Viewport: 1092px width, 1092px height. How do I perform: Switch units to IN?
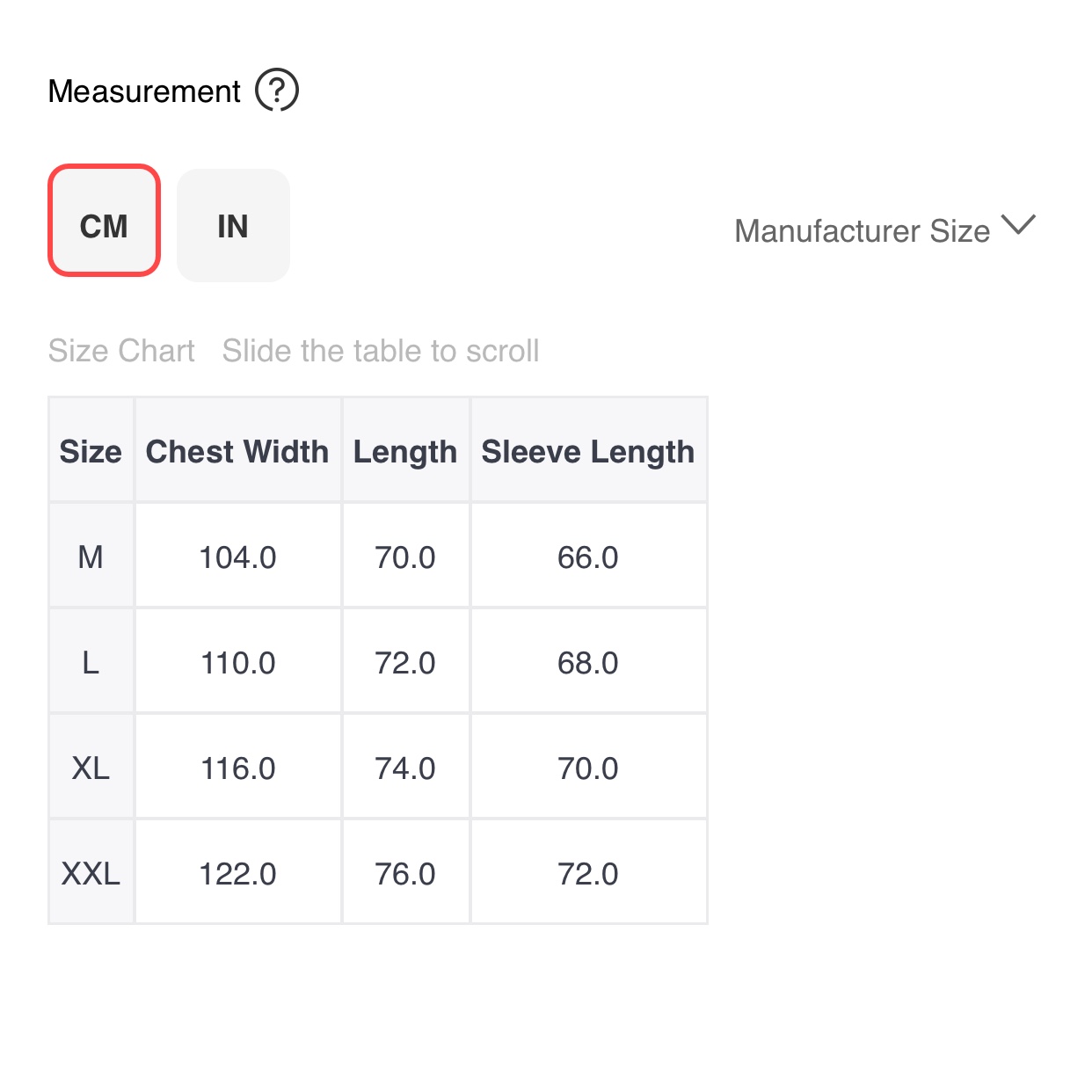[233, 226]
